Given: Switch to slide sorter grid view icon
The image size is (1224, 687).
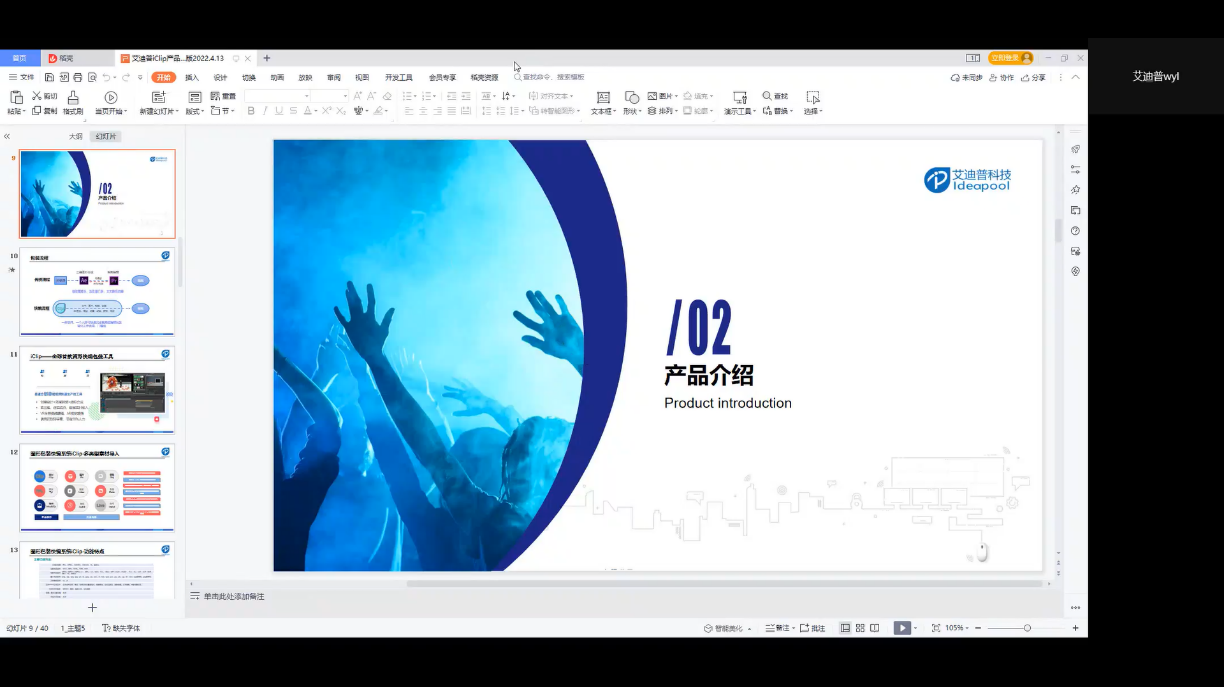Looking at the screenshot, I should [860, 628].
